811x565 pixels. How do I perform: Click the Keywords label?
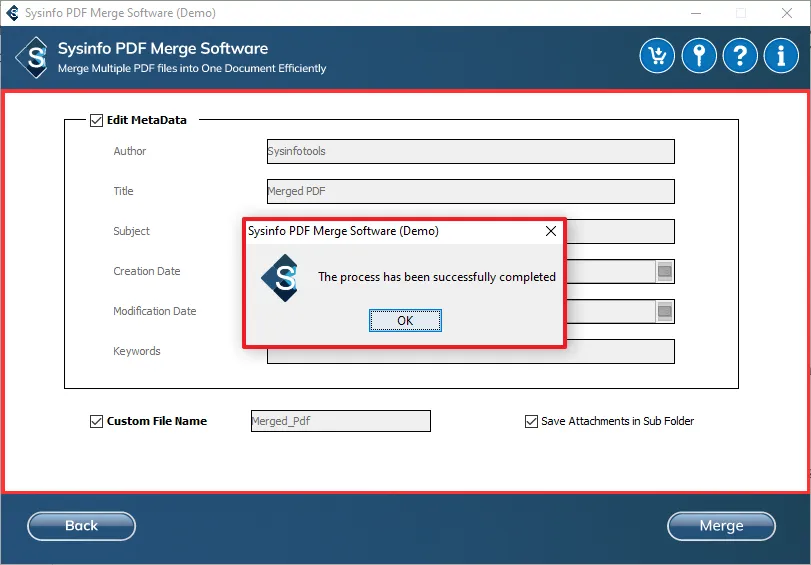point(137,351)
